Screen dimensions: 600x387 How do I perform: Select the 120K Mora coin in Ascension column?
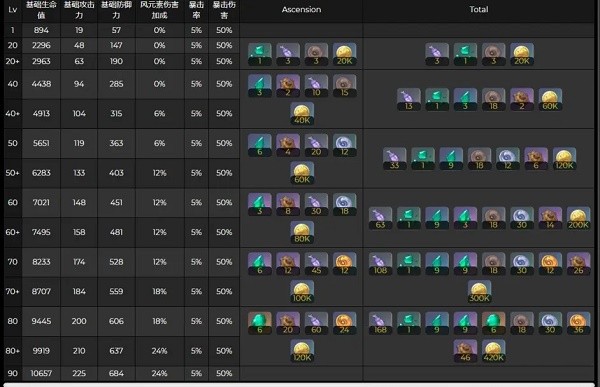[x=302, y=351]
